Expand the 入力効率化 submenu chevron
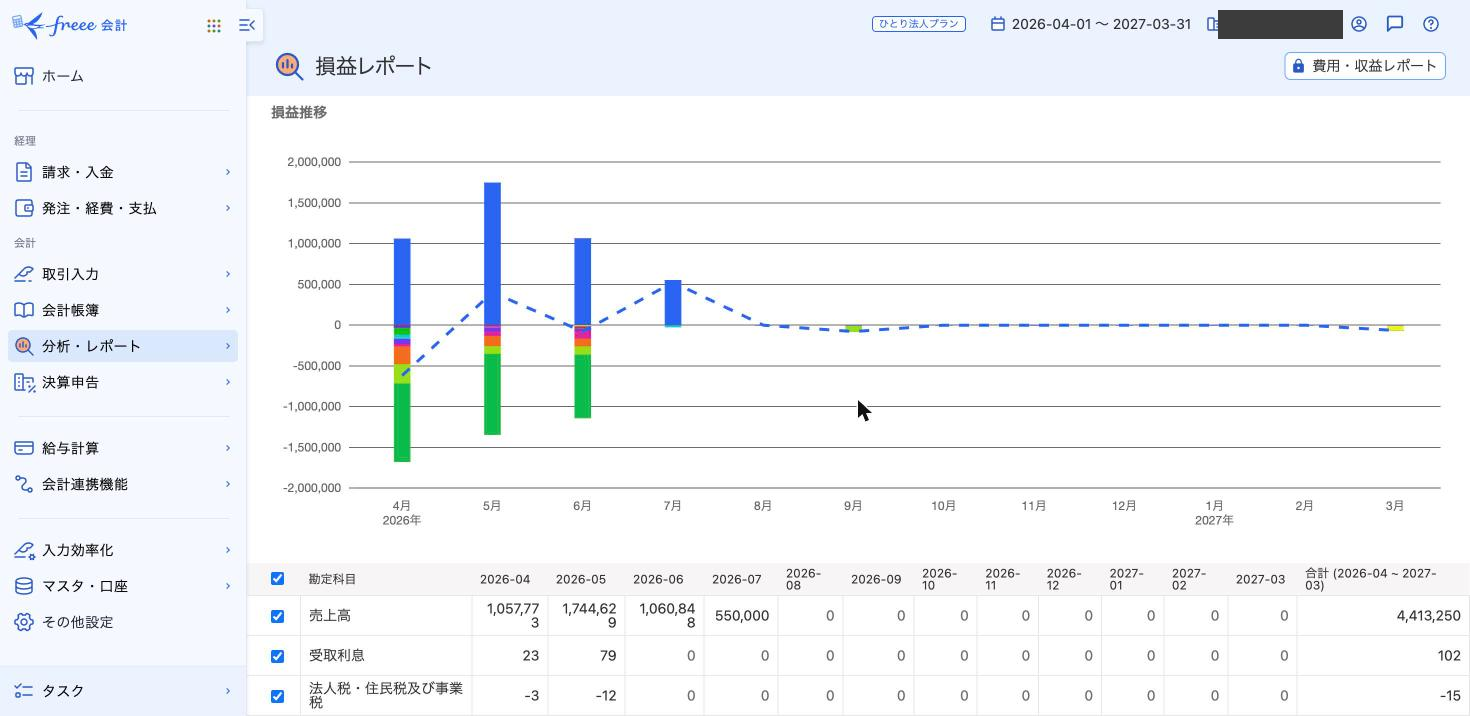This screenshot has width=1470, height=716. coord(227,550)
